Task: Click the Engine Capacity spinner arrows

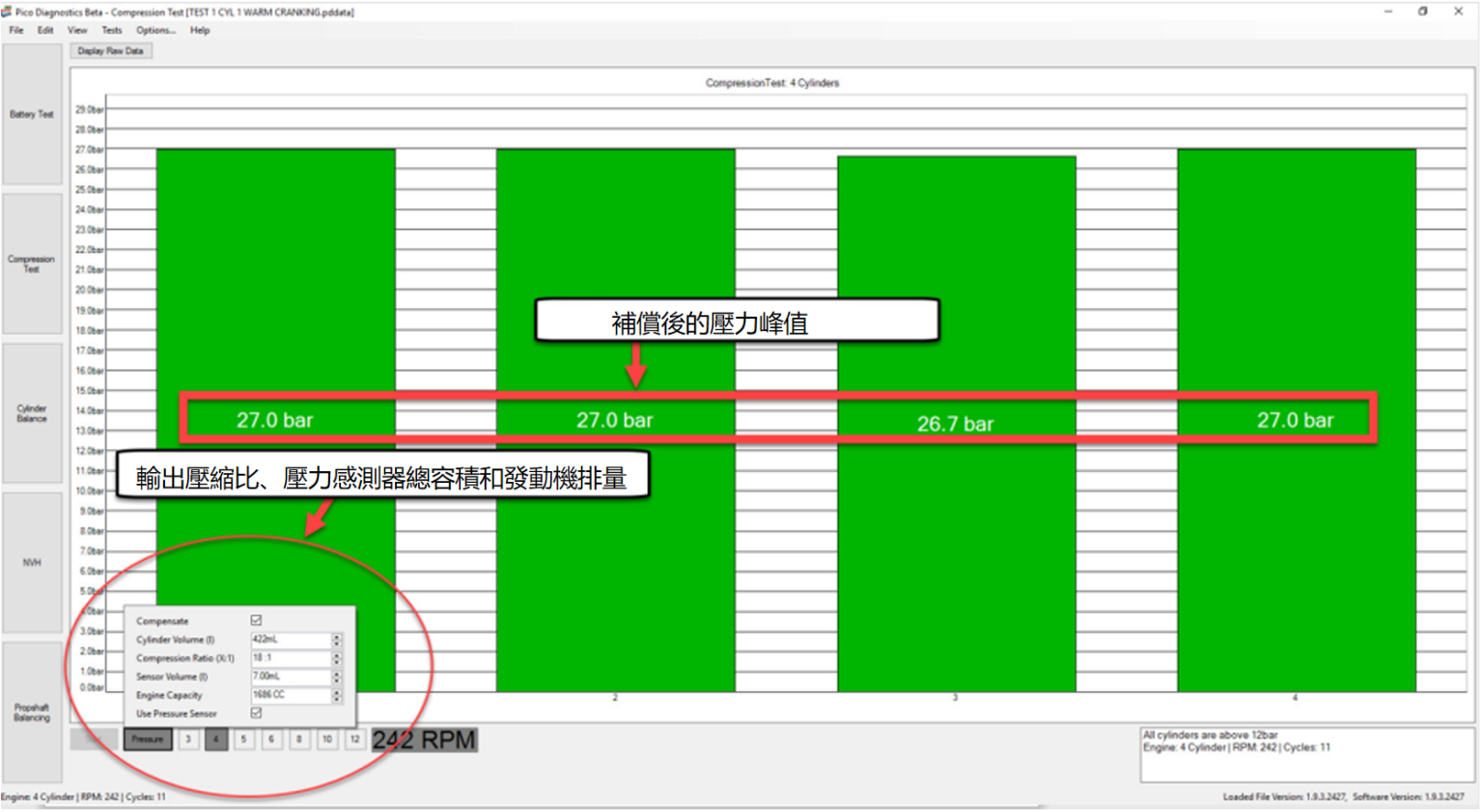Action: (x=337, y=695)
